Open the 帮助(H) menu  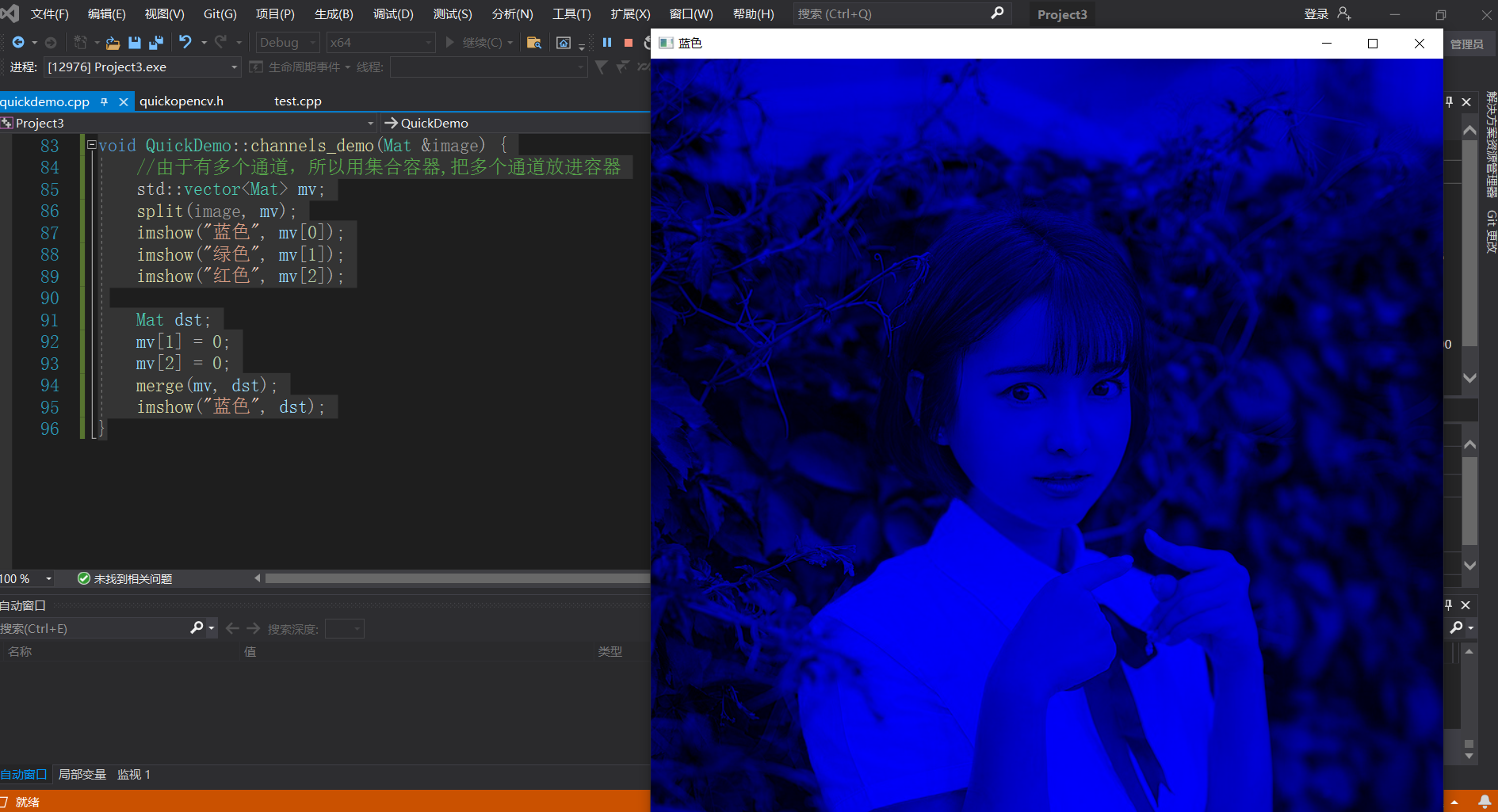click(754, 13)
